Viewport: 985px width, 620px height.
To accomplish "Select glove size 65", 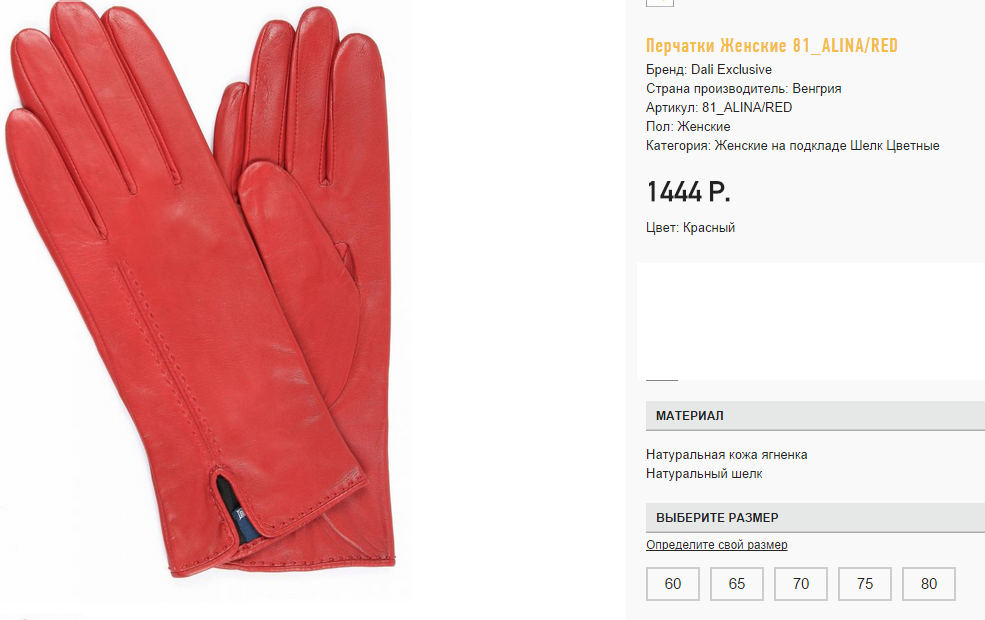I will (737, 584).
